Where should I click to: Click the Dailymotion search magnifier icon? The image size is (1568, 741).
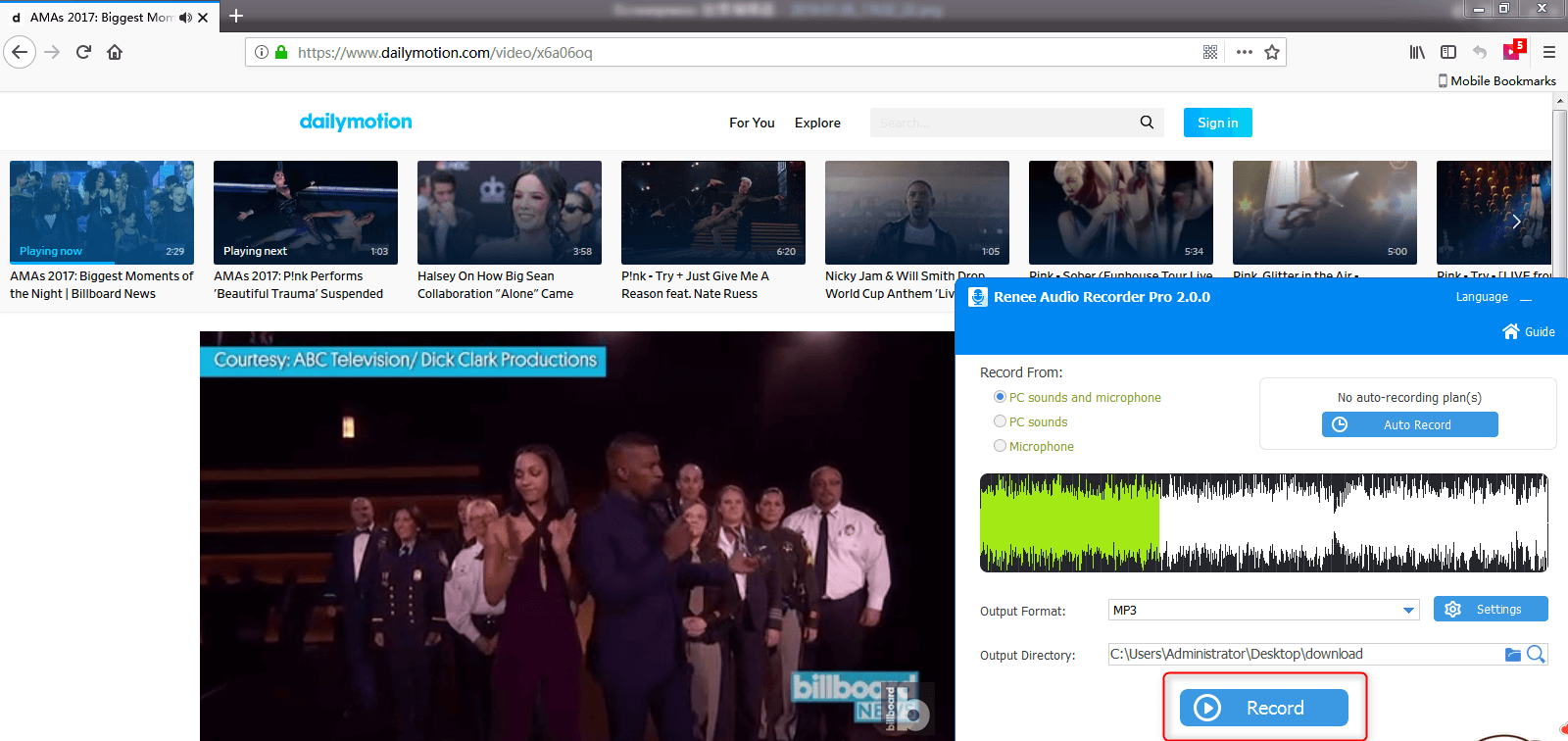[x=1147, y=123]
